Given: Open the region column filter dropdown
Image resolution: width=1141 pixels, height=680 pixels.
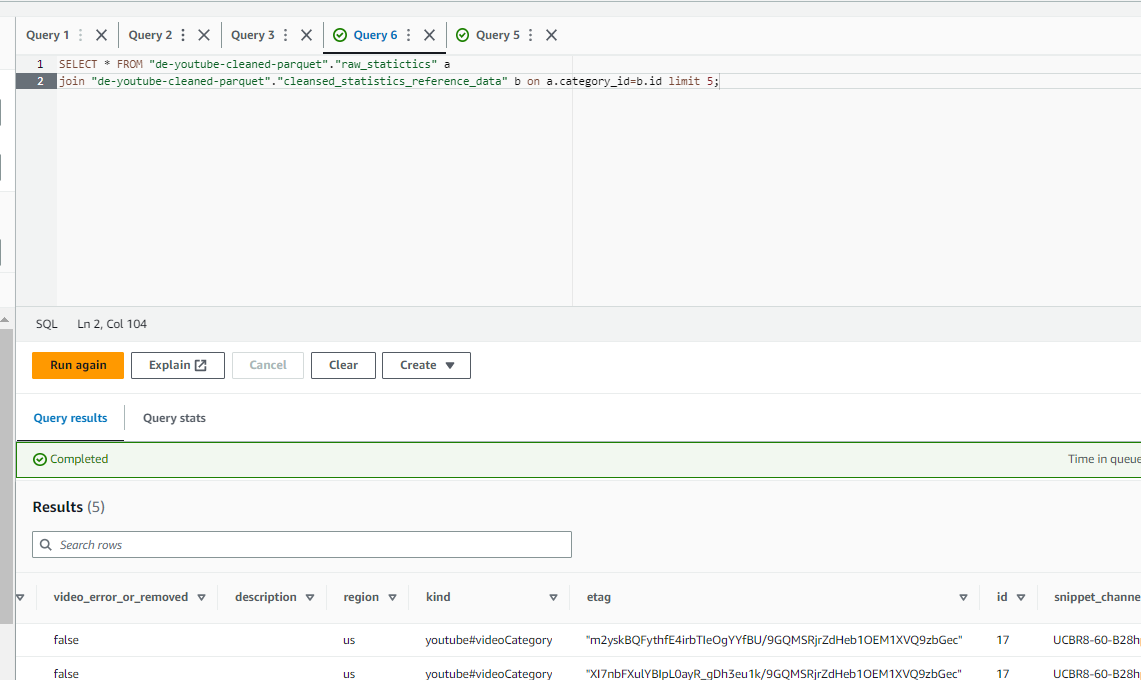Looking at the screenshot, I should tap(393, 597).
